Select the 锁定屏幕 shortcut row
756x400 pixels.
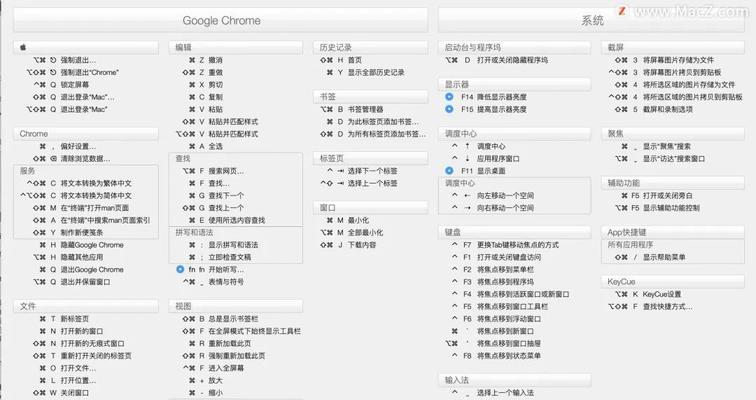pyautogui.click(x=61, y=84)
